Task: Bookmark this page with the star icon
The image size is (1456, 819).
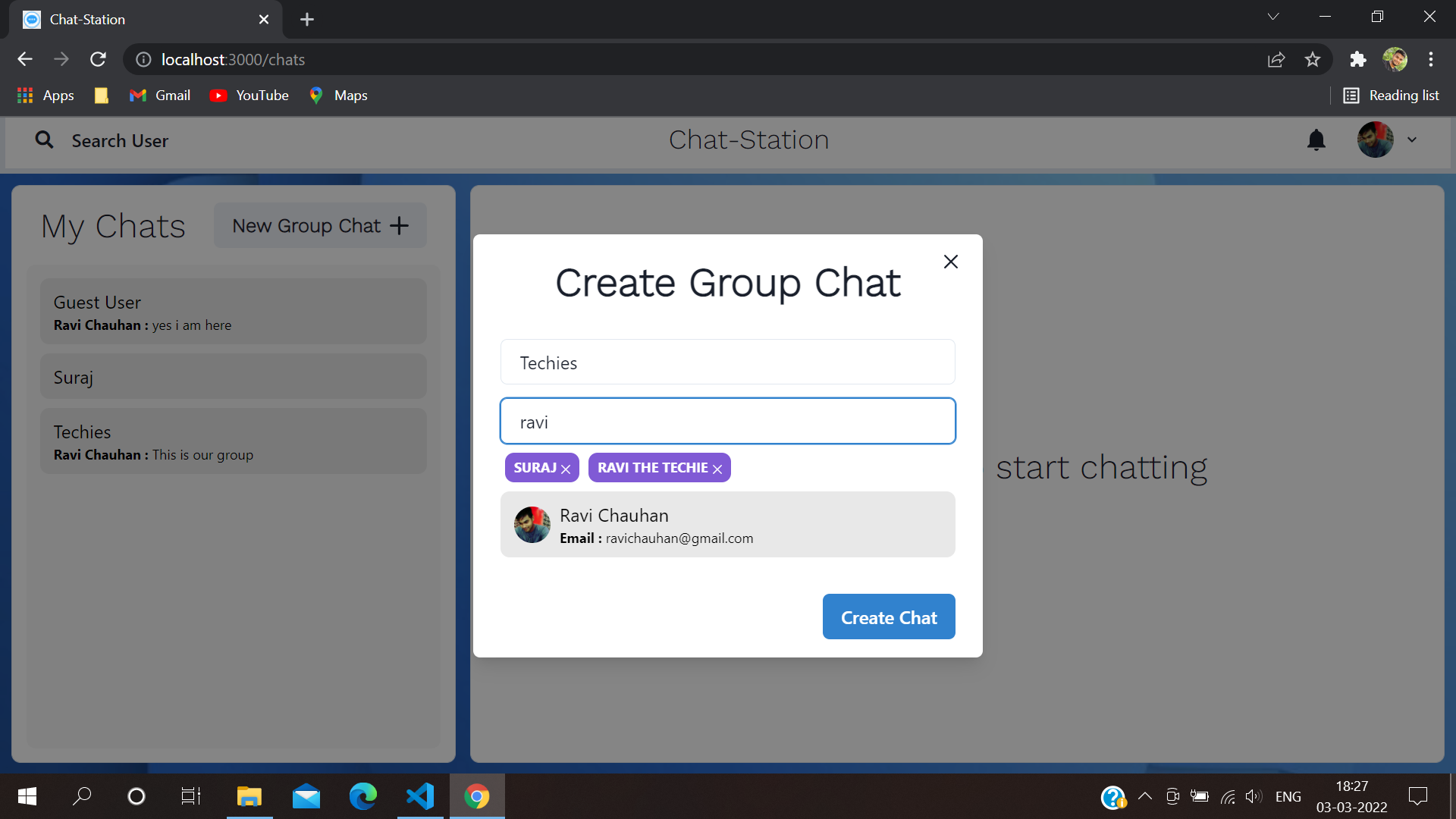Action: pos(1313,59)
